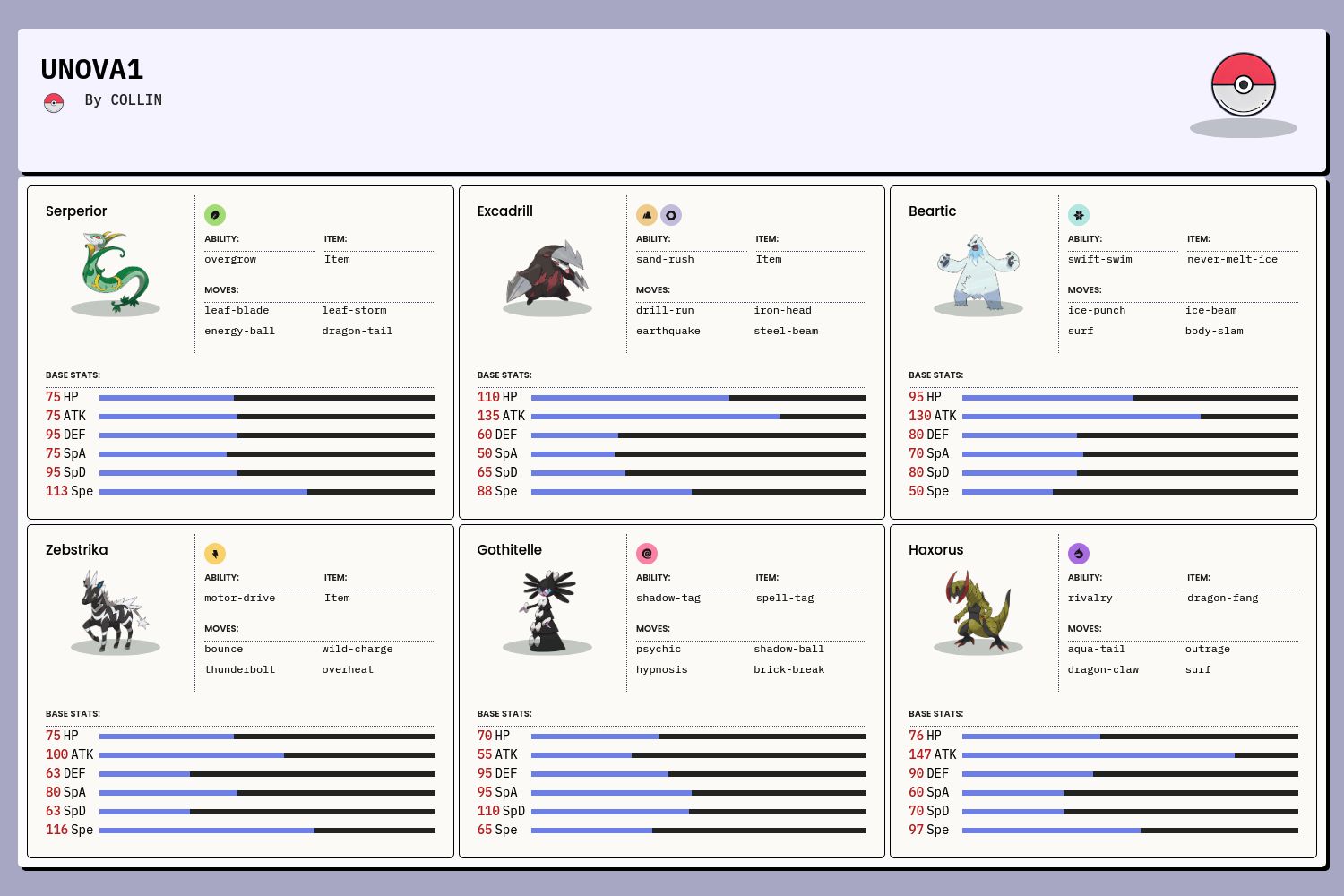Click Excadrill's steel type icon
Screen dimensions: 1344x896
(x=671, y=215)
